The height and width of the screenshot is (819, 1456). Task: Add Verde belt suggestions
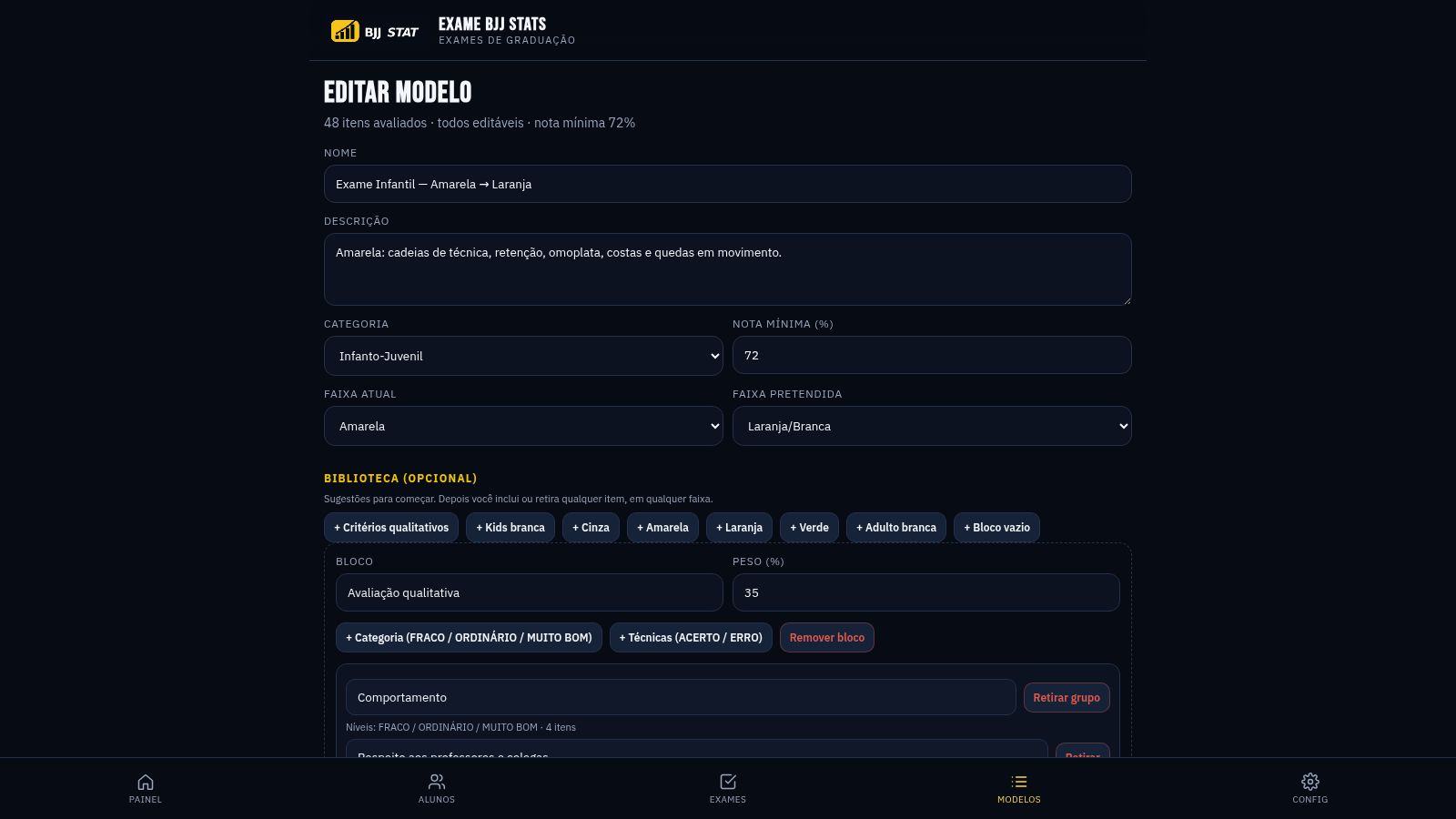[809, 528]
